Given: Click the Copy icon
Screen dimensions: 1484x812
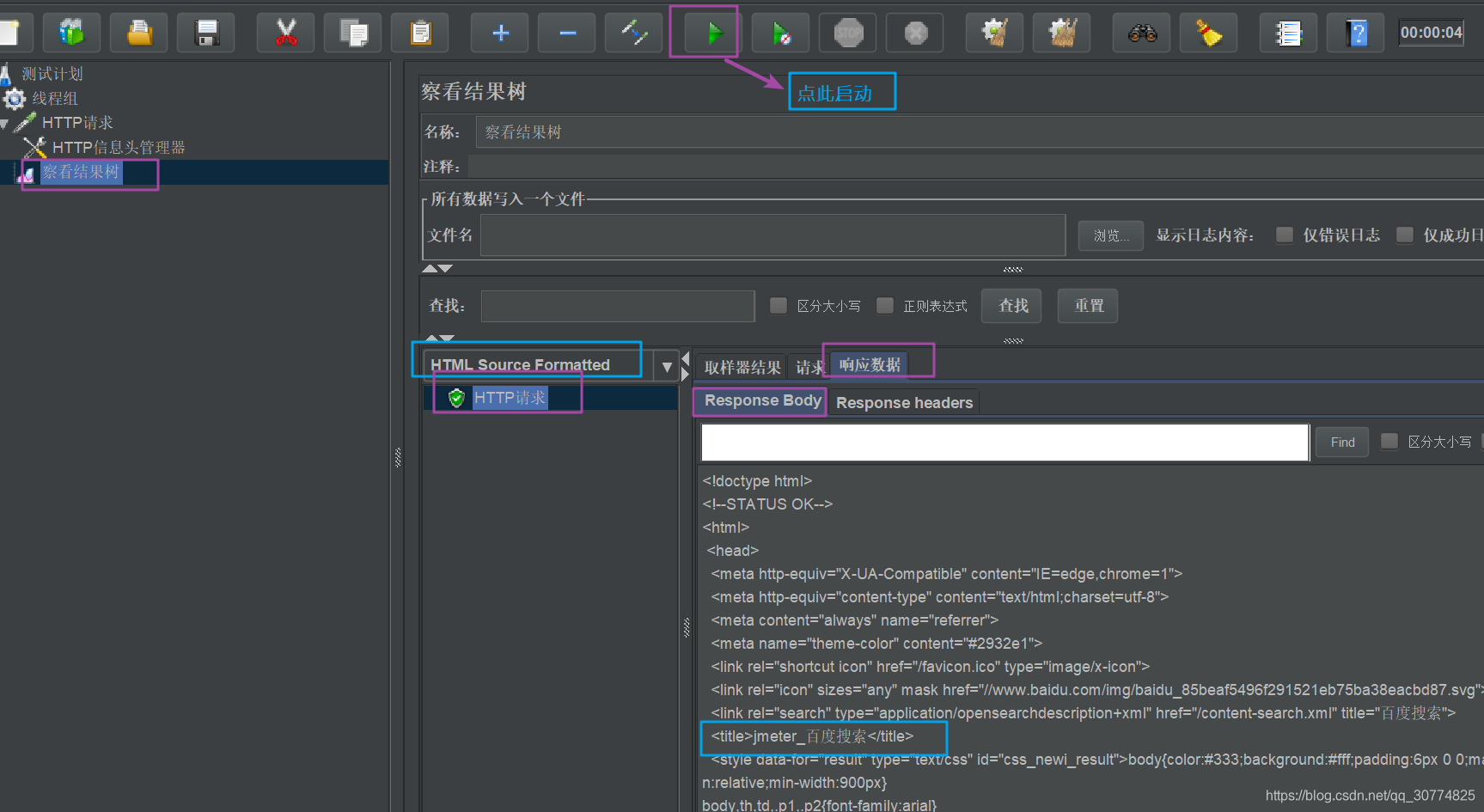Looking at the screenshot, I should [x=353, y=34].
